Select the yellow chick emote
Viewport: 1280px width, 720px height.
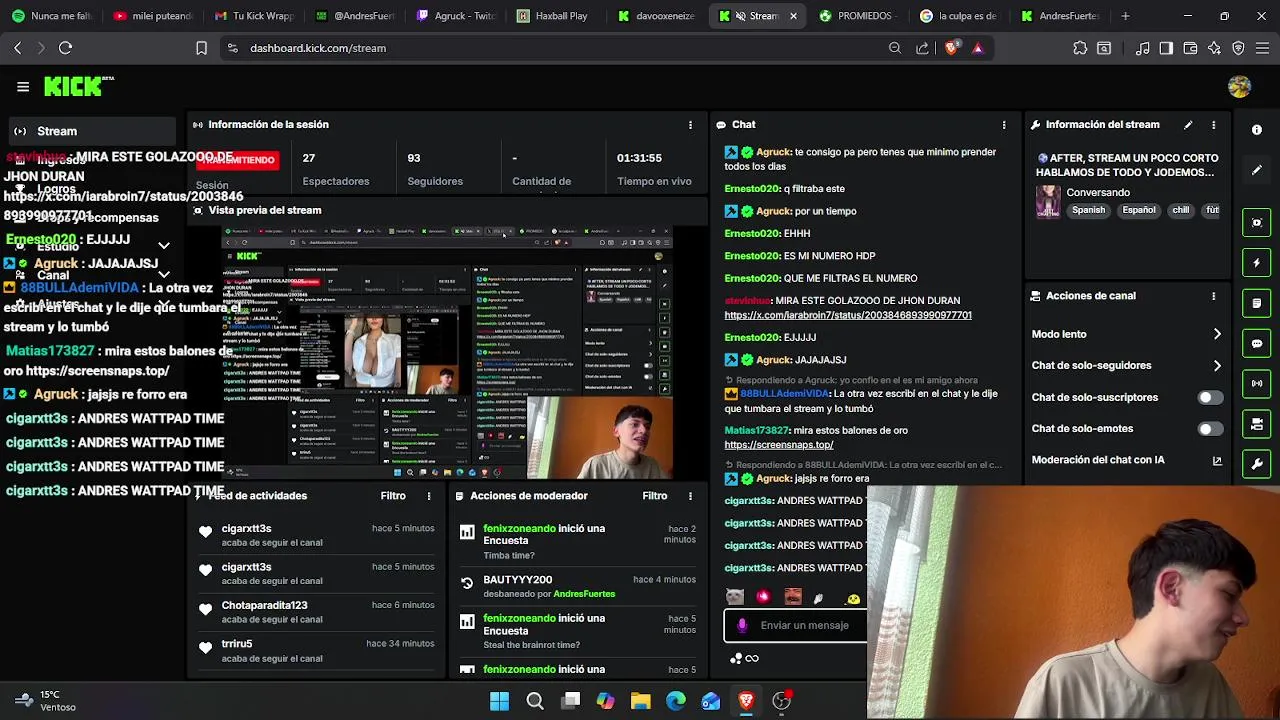click(x=853, y=598)
